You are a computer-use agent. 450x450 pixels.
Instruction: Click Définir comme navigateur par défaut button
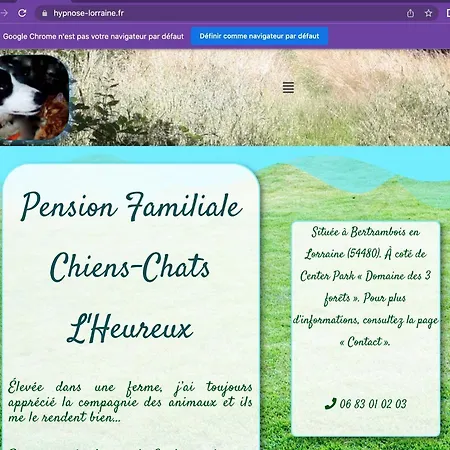259,36
